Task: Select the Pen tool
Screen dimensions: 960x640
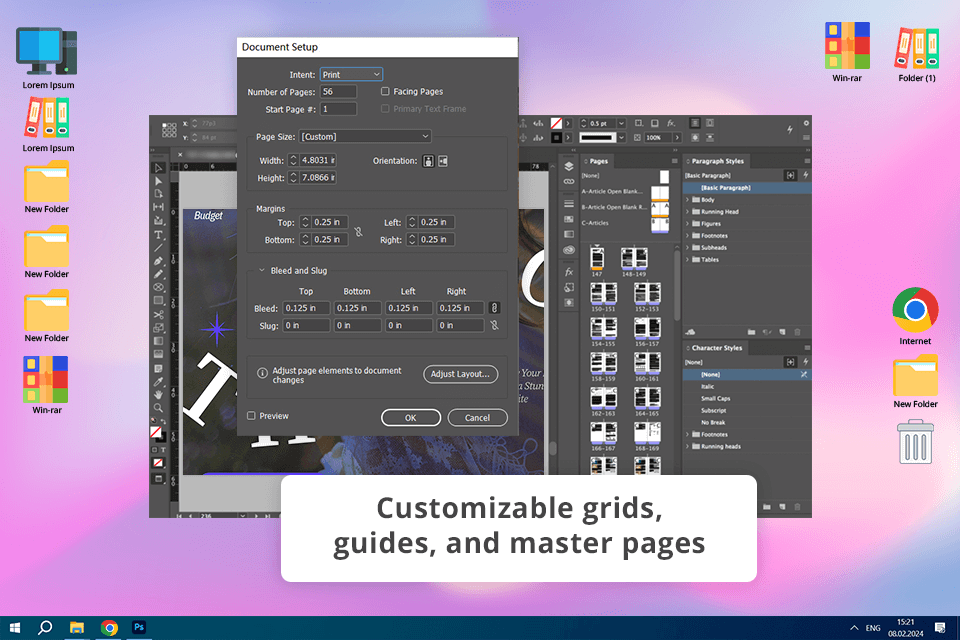Action: coord(159,261)
